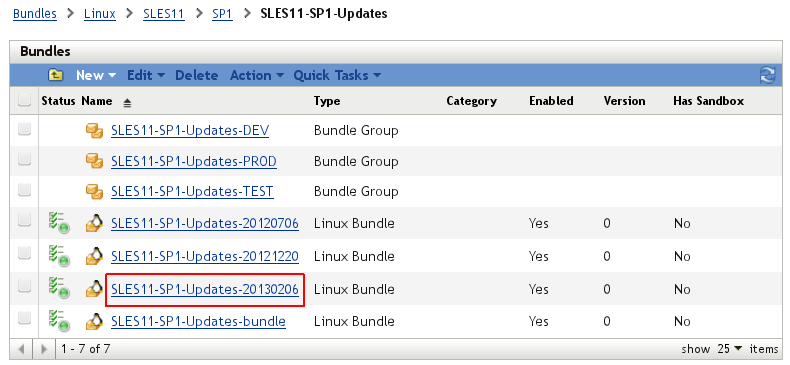Viewport: 790px width, 365px height.
Task: Click Linux penguin icon beside SLES11-SP1-Updates-20130206
Action: tap(94, 288)
